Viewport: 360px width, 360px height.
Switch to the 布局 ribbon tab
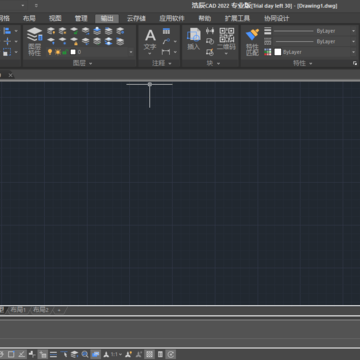tap(29, 18)
